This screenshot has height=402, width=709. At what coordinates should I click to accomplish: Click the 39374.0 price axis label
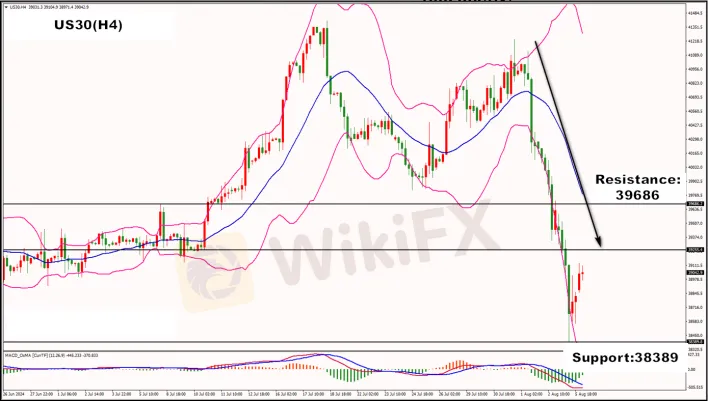click(x=694, y=237)
